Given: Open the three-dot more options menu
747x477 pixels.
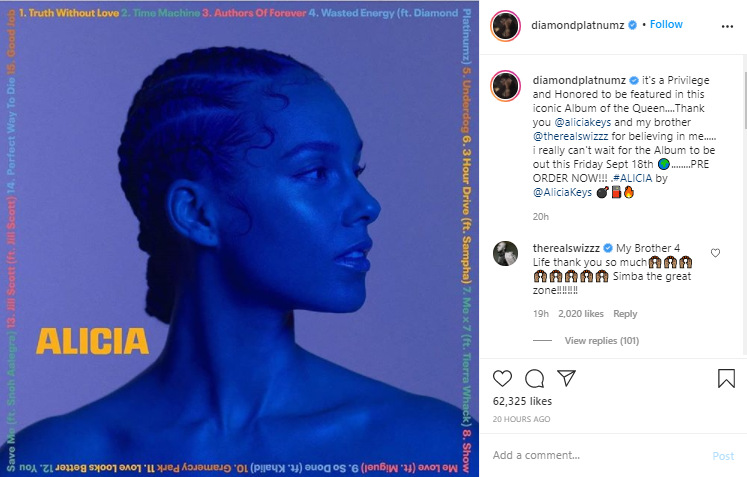Looking at the screenshot, I should (727, 26).
